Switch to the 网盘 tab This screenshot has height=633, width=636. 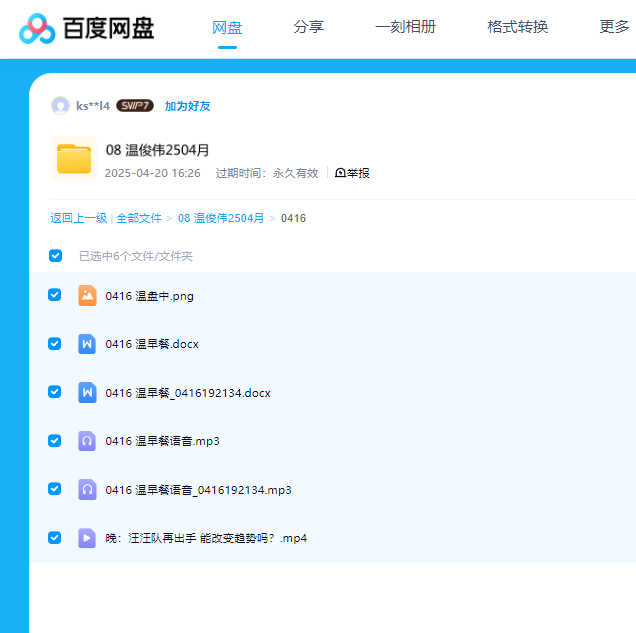click(227, 27)
